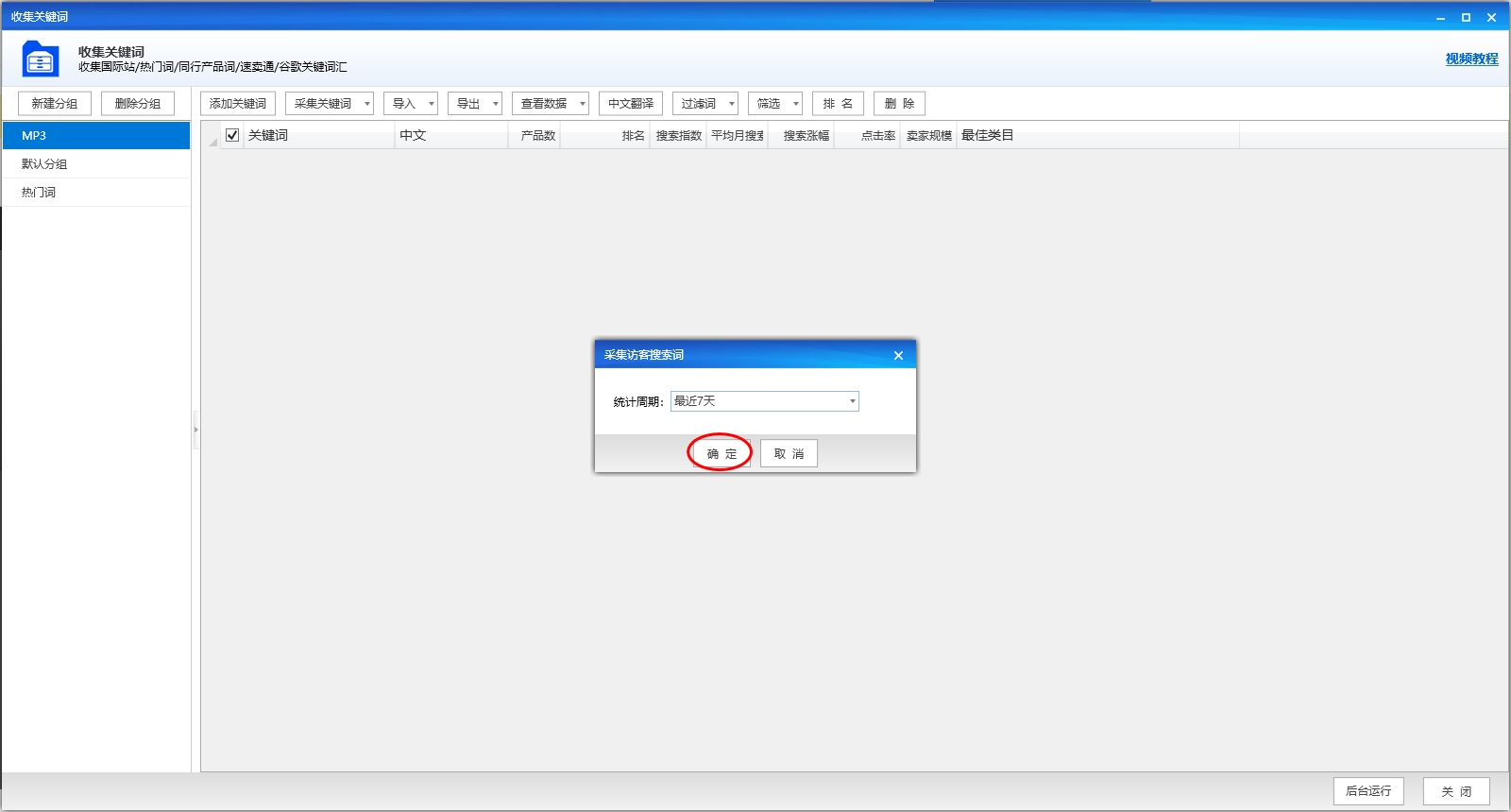Viewport: 1511px width, 812px height.
Task: Click the 后台运行 button
Action: tap(1368, 791)
